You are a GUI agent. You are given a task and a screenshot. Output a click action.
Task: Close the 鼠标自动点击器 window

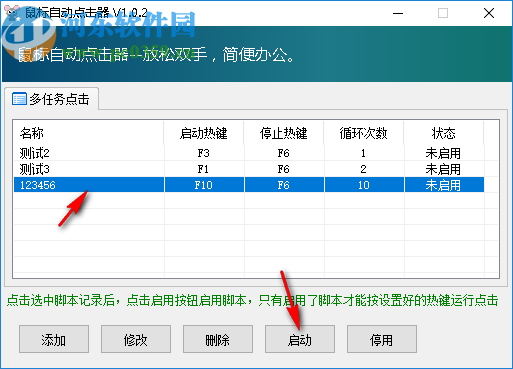[489, 13]
